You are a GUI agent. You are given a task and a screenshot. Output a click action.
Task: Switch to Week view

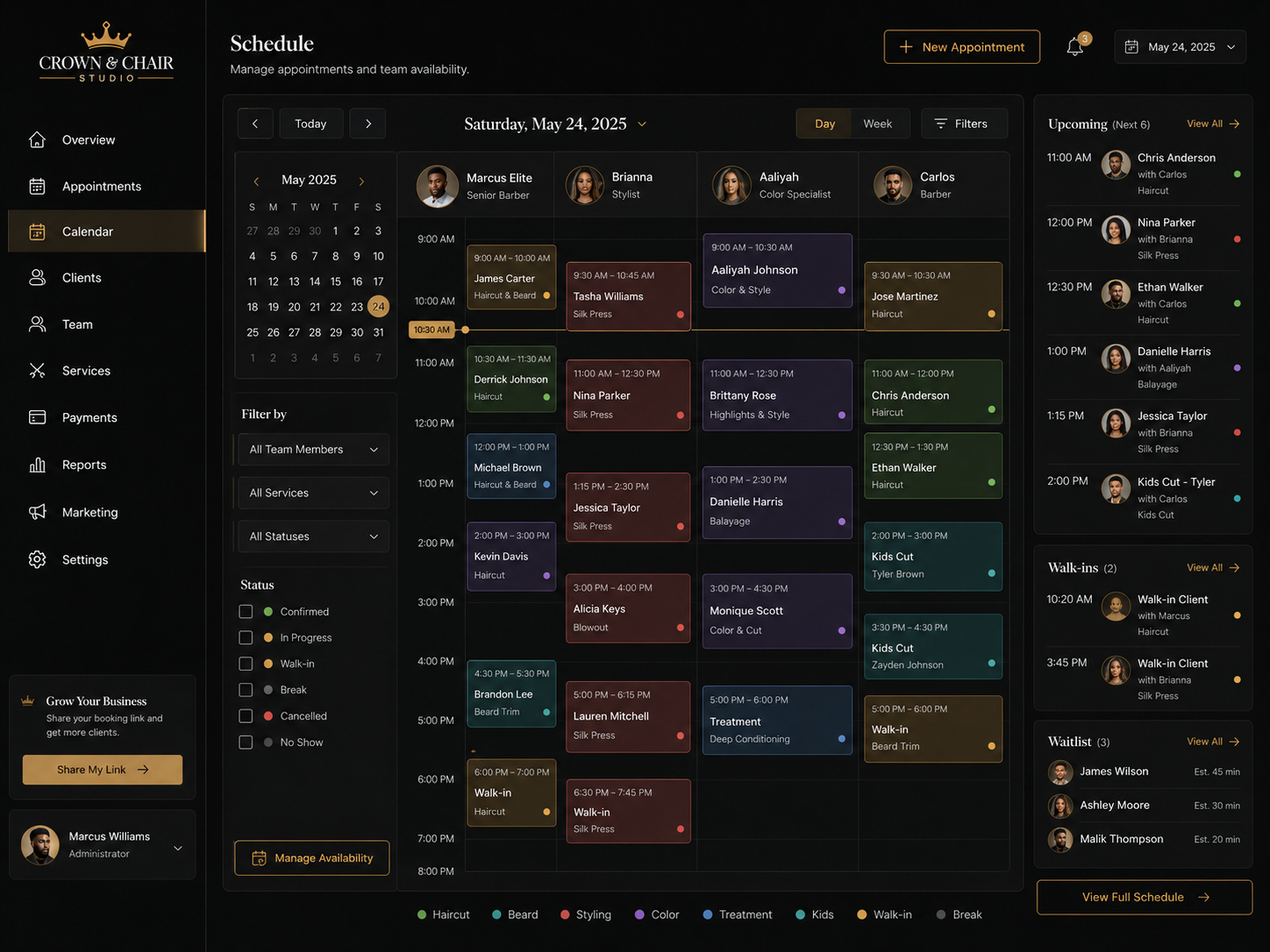pyautogui.click(x=878, y=124)
